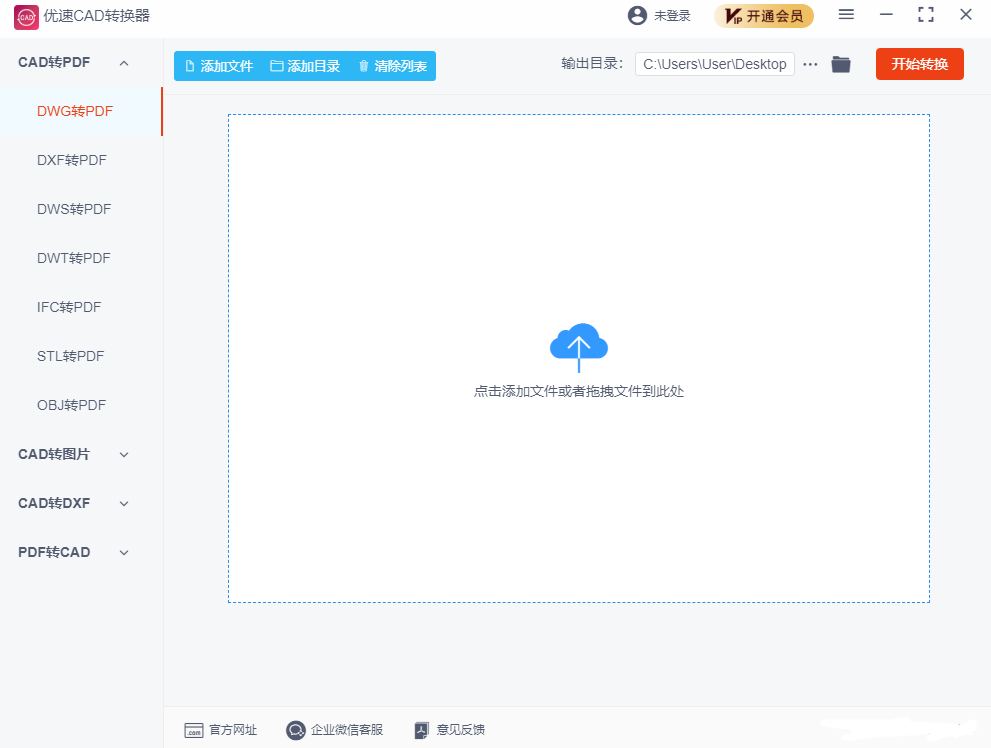Collapse the CAD转PDF section
This screenshot has width=991, height=748.
point(124,63)
